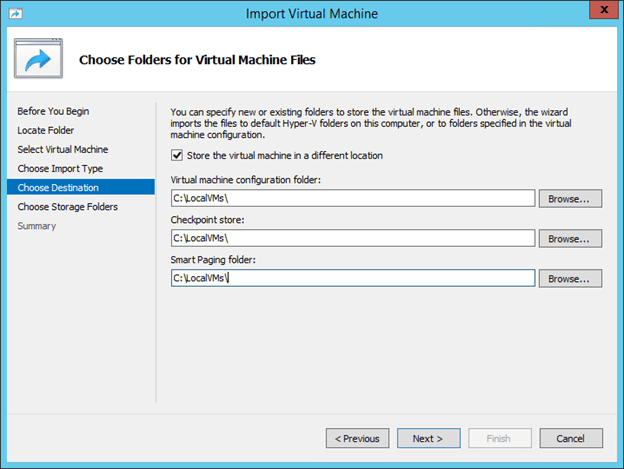Click inside the Smart Paging folder field
This screenshot has width=624, height=469.
[352, 278]
